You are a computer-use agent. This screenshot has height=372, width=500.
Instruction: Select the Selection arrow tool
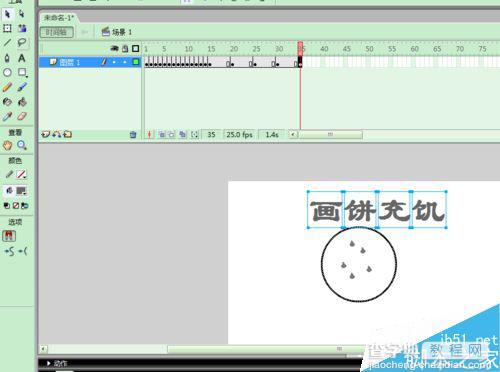(x=8, y=14)
